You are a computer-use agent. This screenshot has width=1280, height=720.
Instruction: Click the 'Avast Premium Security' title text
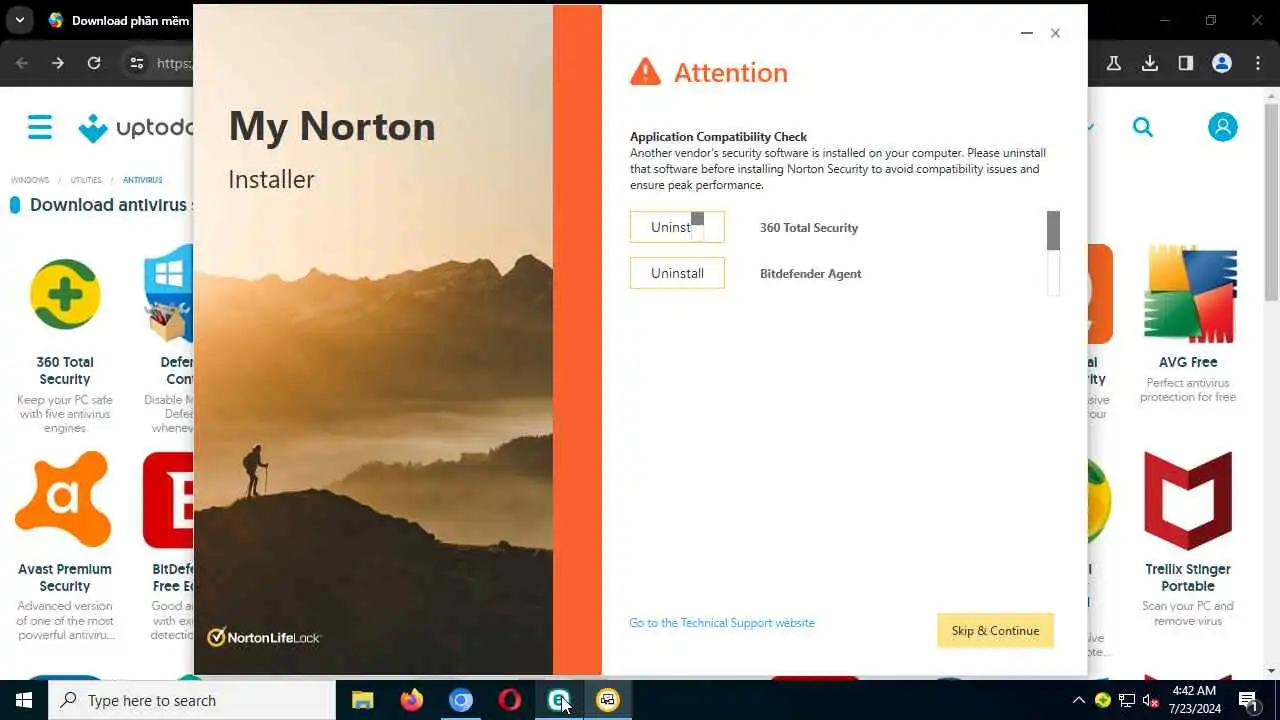(x=65, y=577)
